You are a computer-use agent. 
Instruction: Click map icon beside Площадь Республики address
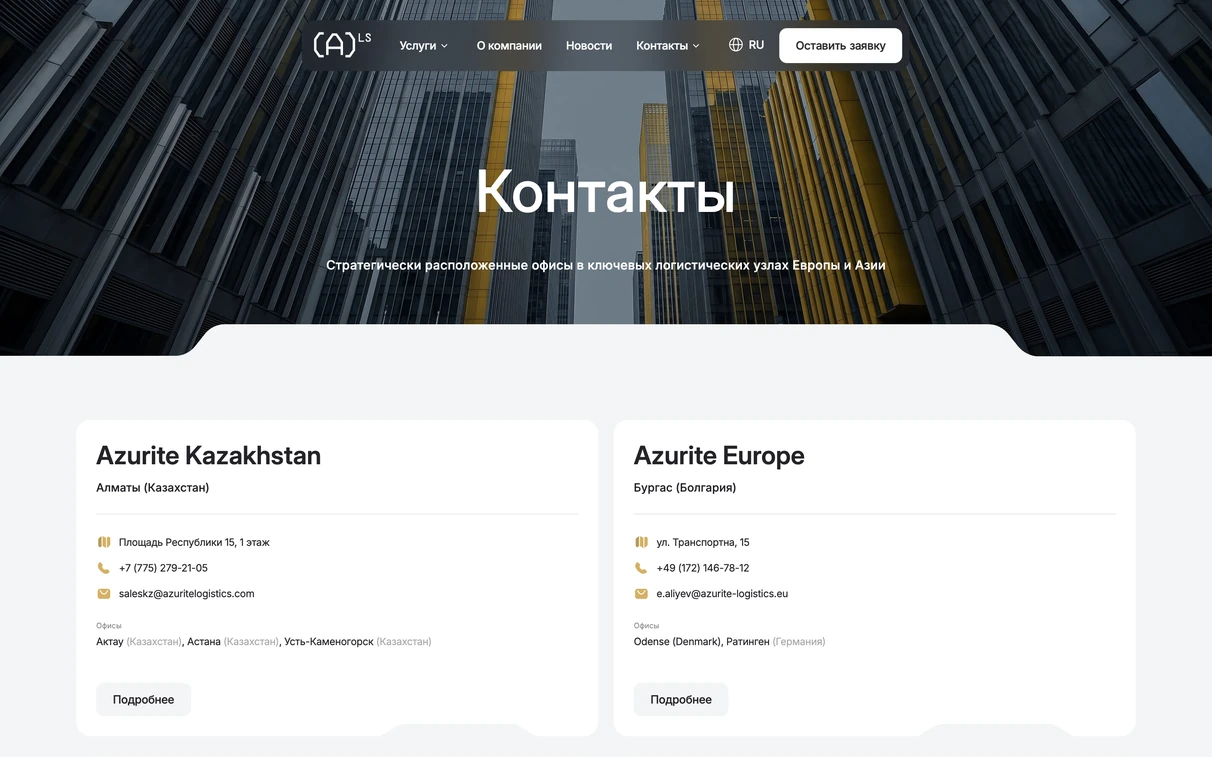point(104,542)
